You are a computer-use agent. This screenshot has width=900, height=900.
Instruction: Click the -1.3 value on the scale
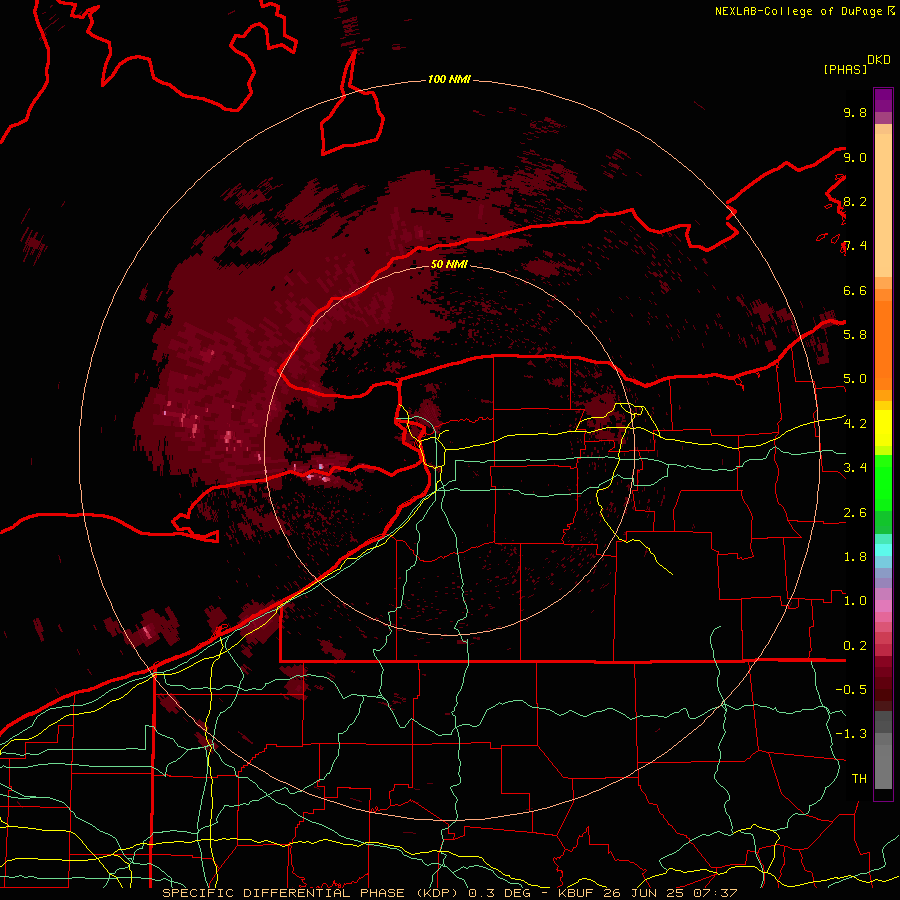click(x=851, y=734)
